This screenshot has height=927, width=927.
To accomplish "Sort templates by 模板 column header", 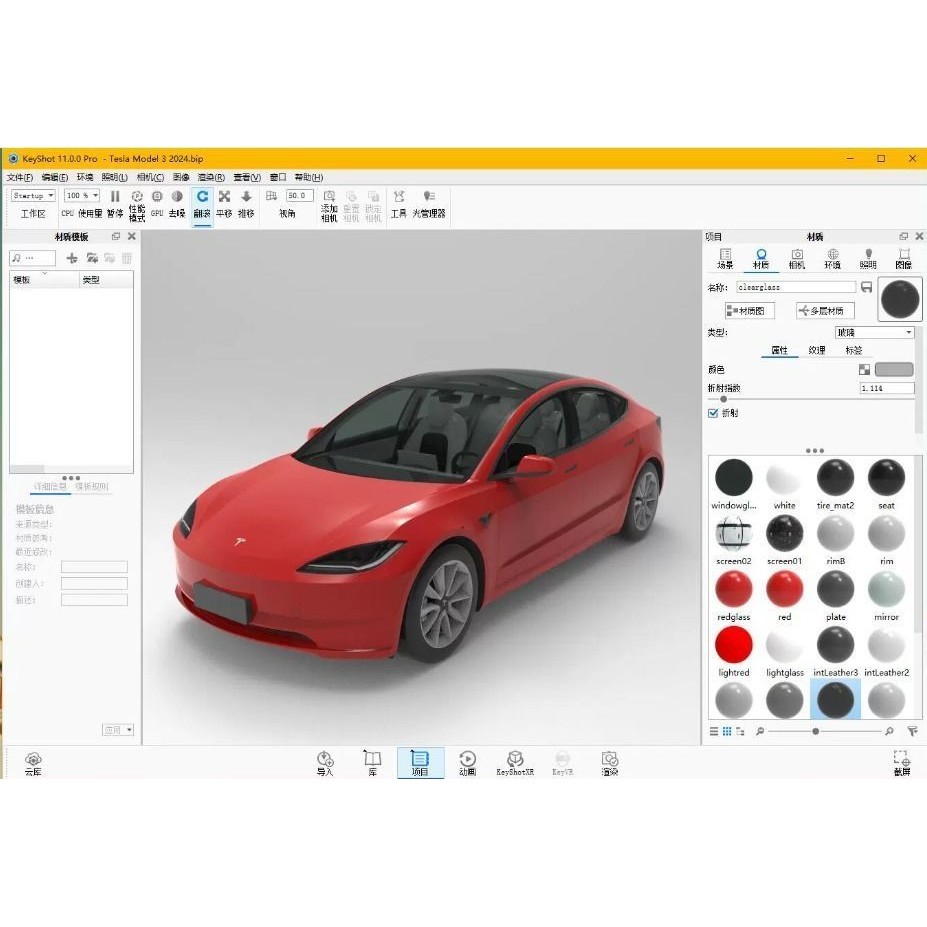I will (x=44, y=280).
